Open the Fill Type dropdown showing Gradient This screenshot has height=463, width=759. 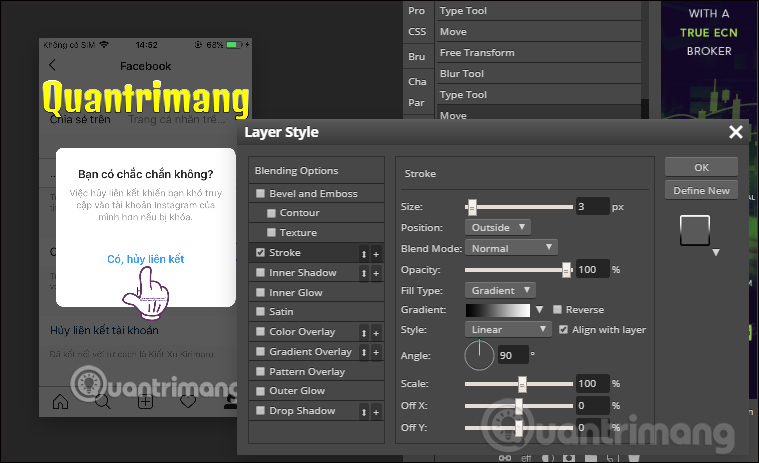[500, 290]
